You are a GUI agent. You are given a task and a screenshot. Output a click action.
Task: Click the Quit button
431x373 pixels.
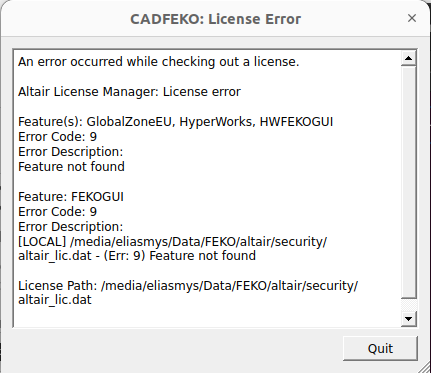(x=380, y=348)
